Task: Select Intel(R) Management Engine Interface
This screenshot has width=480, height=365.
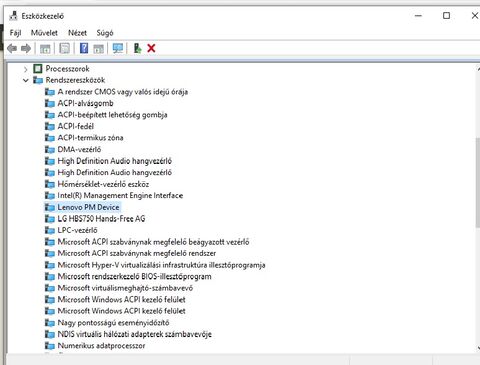Action: click(x=120, y=196)
